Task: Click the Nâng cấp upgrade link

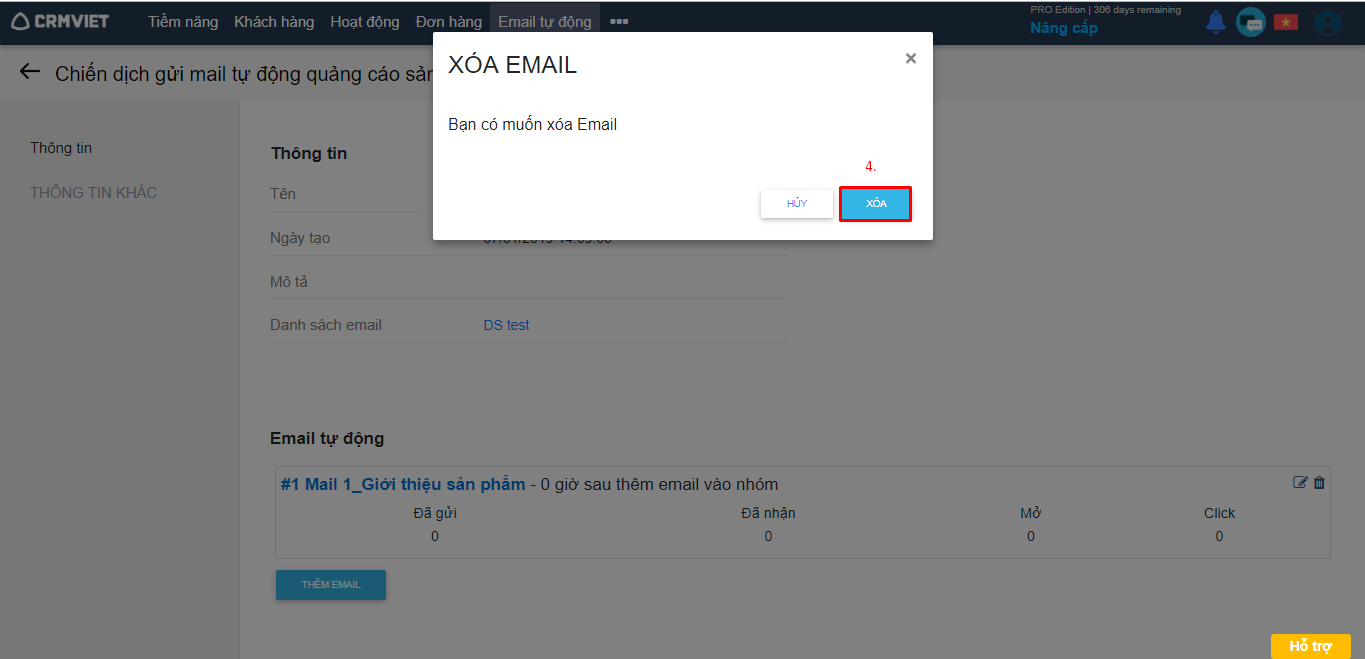Action: click(1064, 28)
